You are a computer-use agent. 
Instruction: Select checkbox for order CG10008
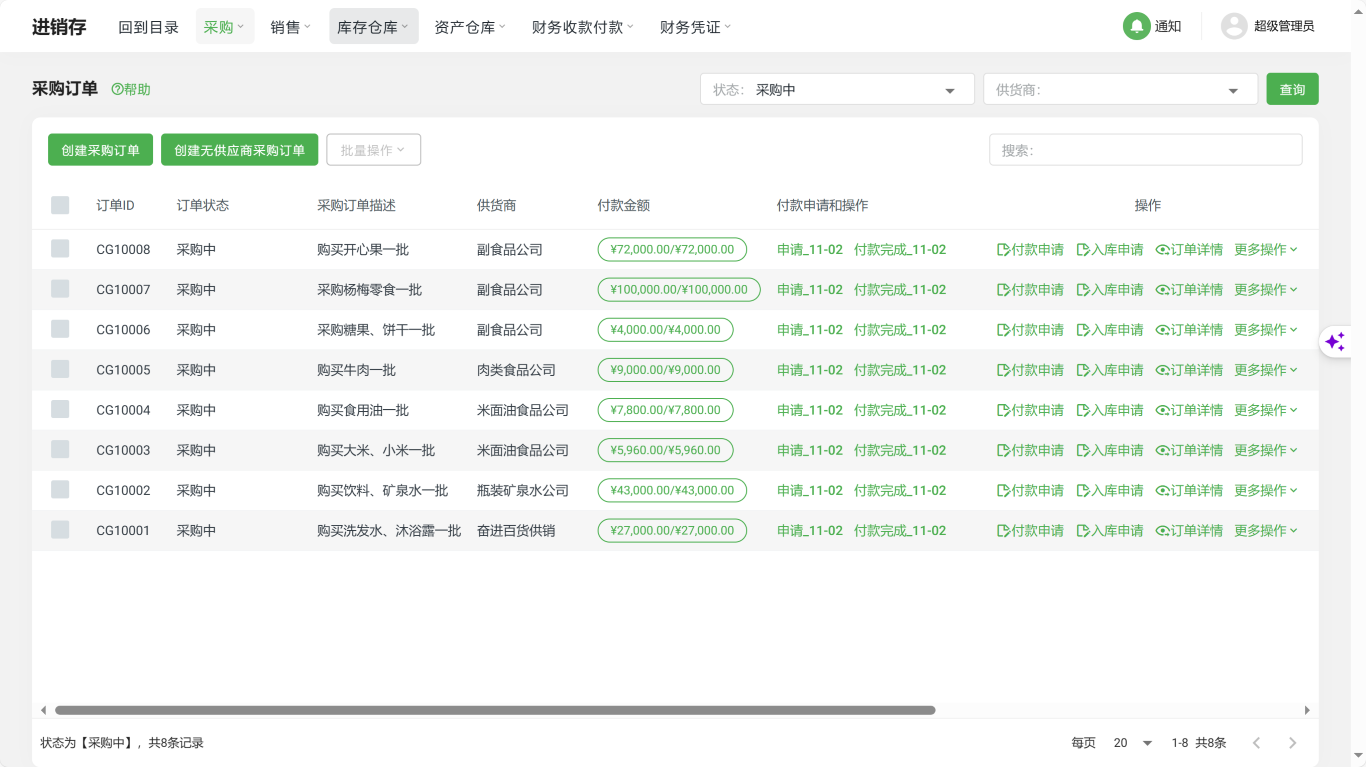click(x=60, y=249)
